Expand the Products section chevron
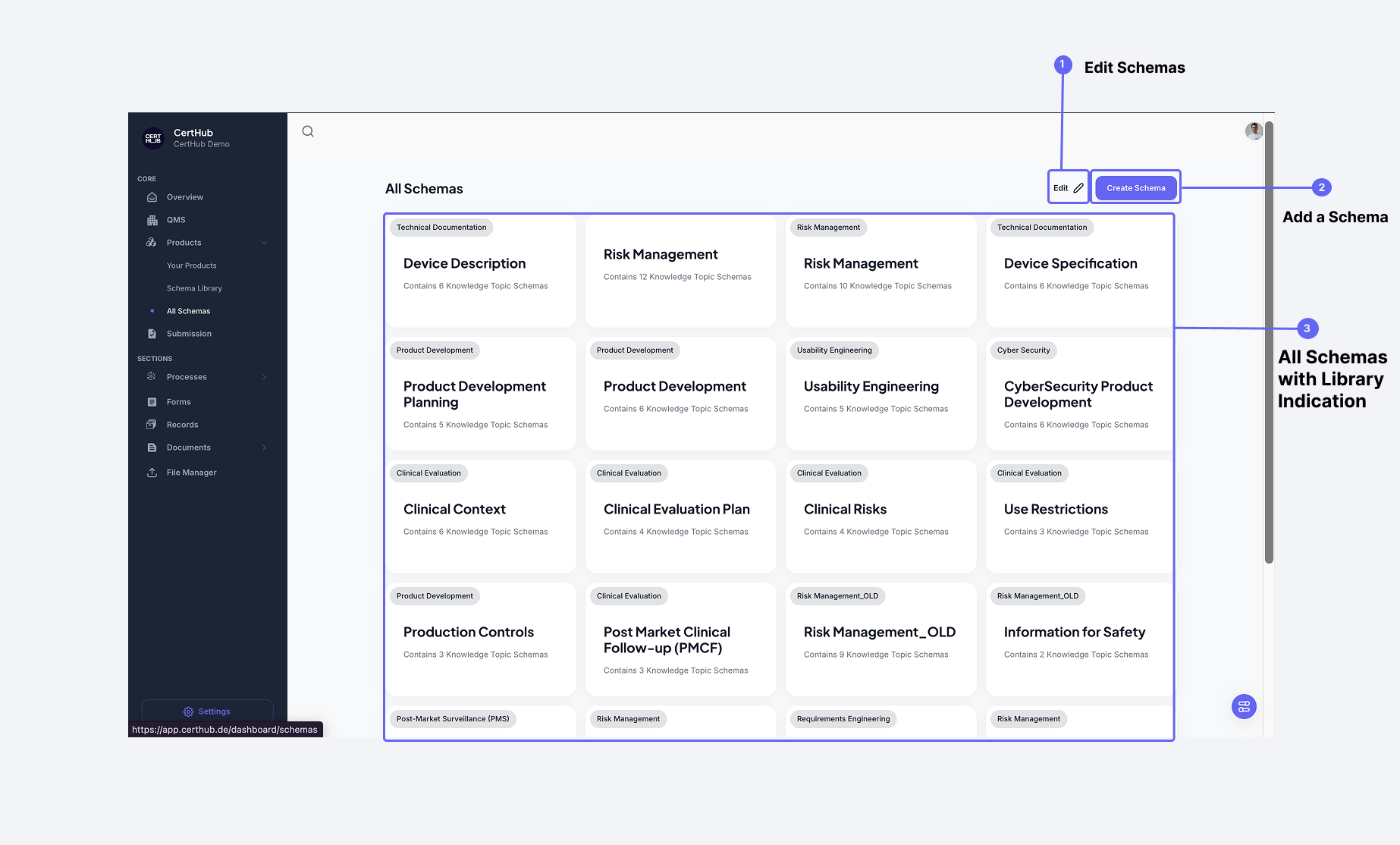1400x845 pixels. [x=264, y=242]
